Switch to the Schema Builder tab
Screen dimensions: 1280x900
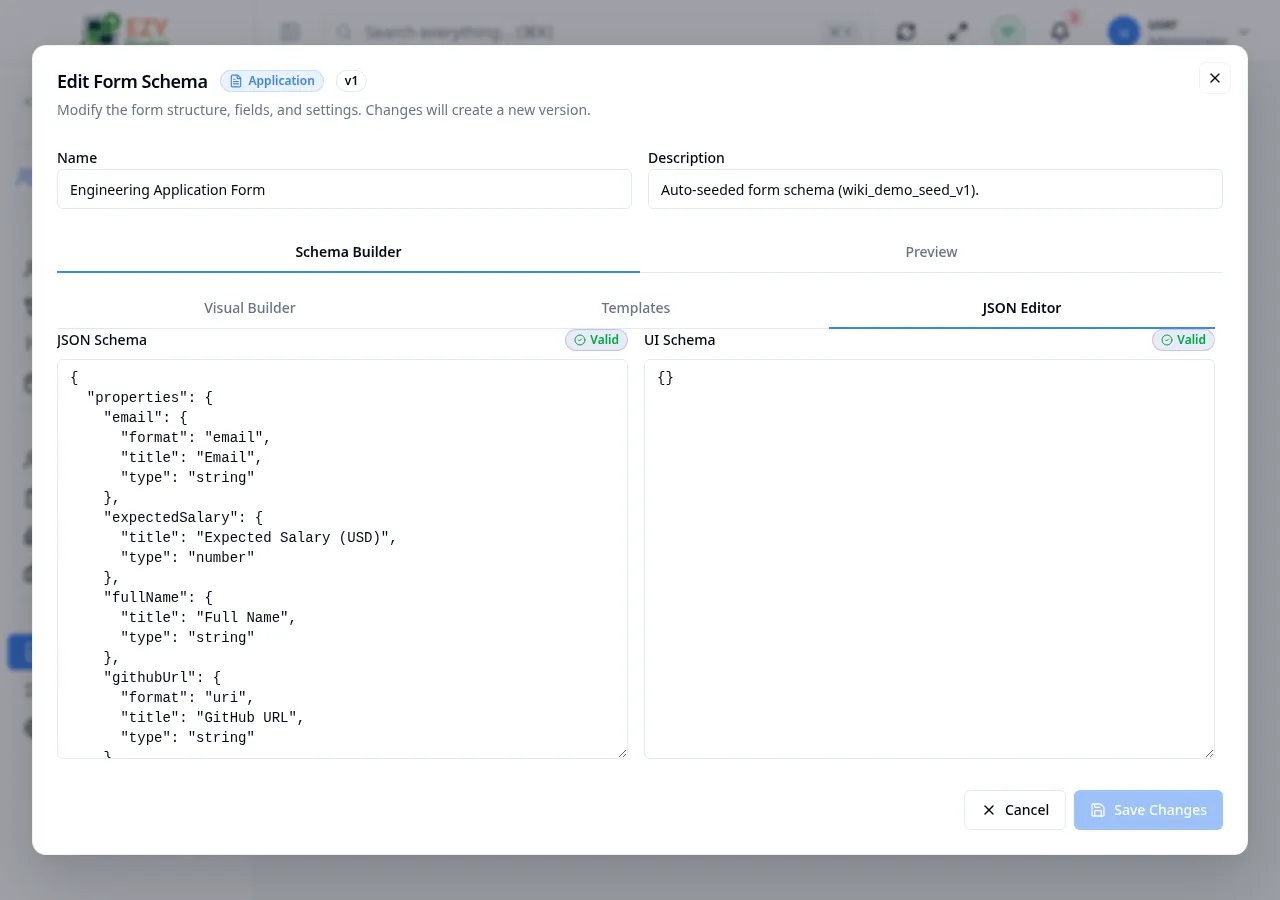tap(348, 252)
